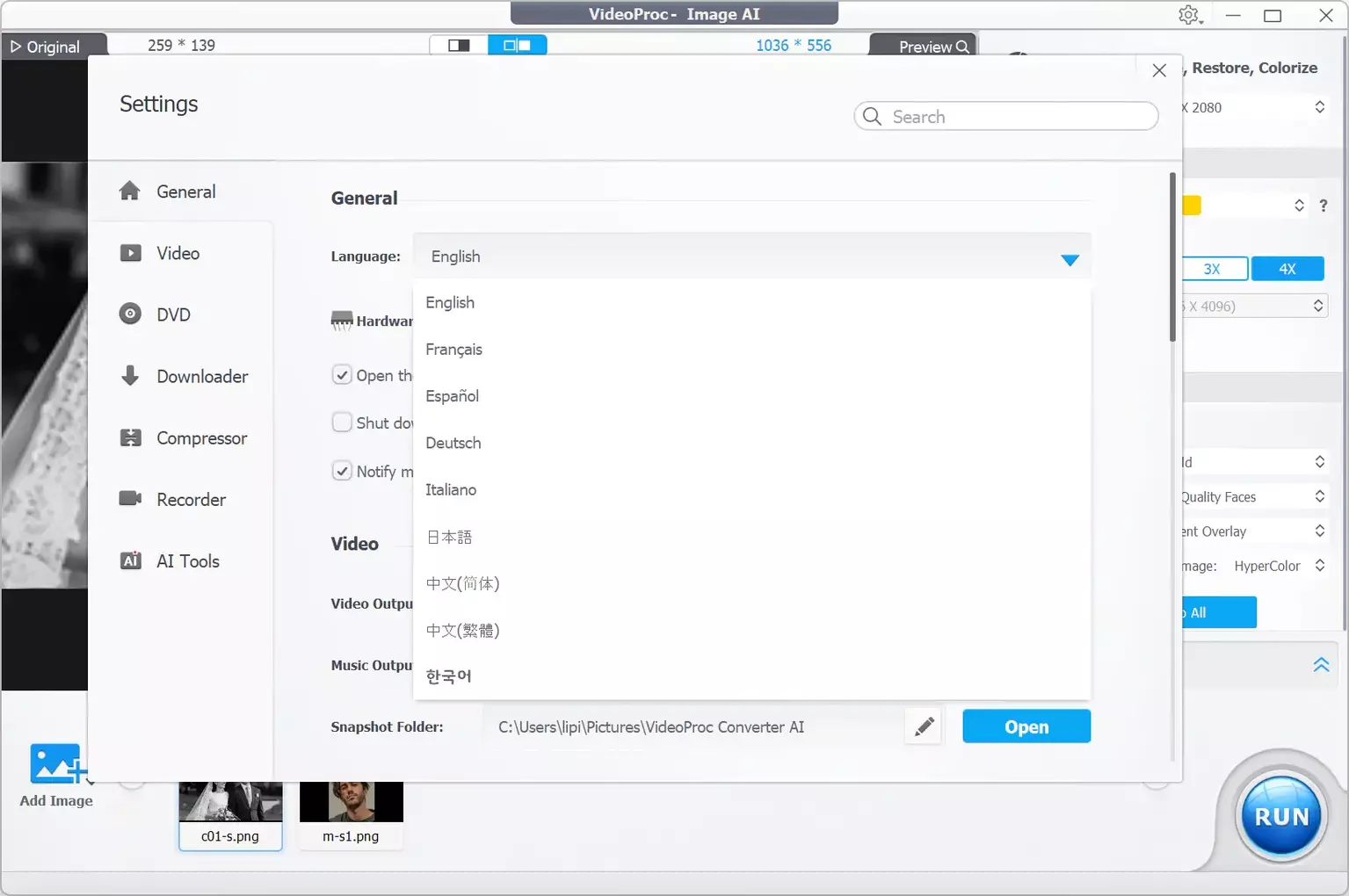
Task: Select the 4X upscale option
Action: [1287, 269]
